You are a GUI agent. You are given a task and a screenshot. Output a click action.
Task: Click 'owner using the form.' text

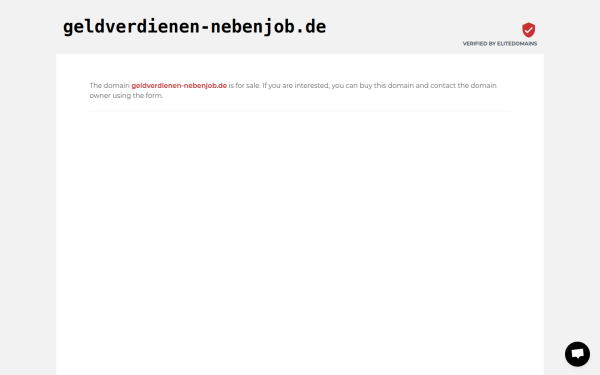(126, 96)
